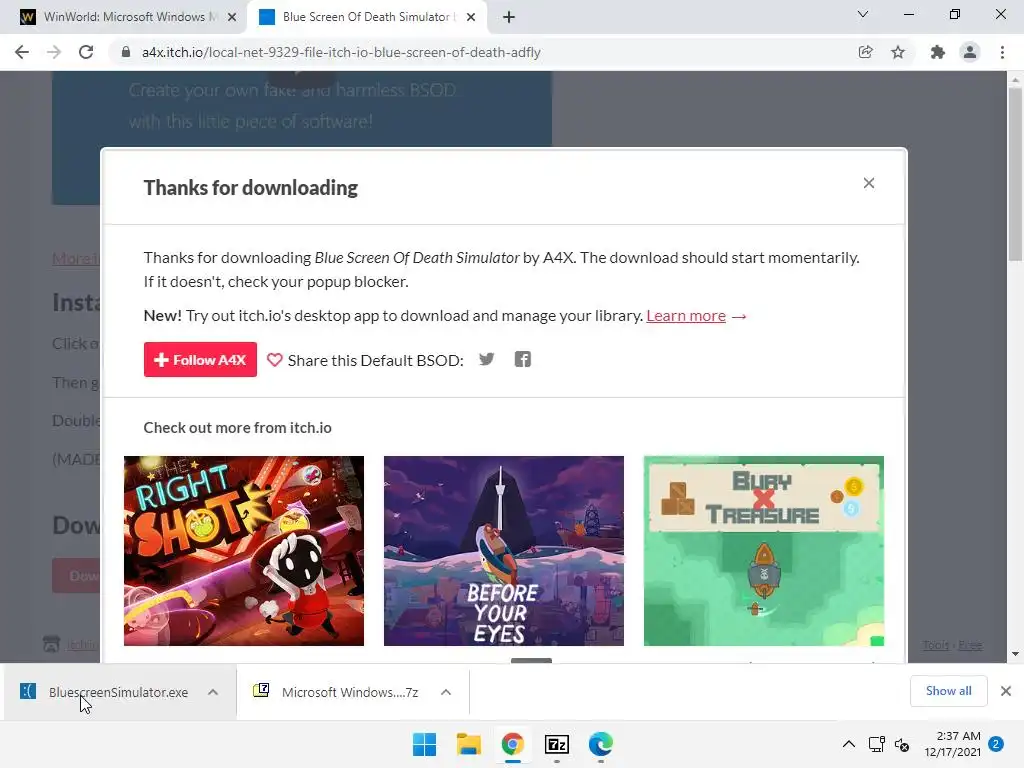Share on Facebook
Viewport: 1024px width, 768px height.
(x=522, y=359)
